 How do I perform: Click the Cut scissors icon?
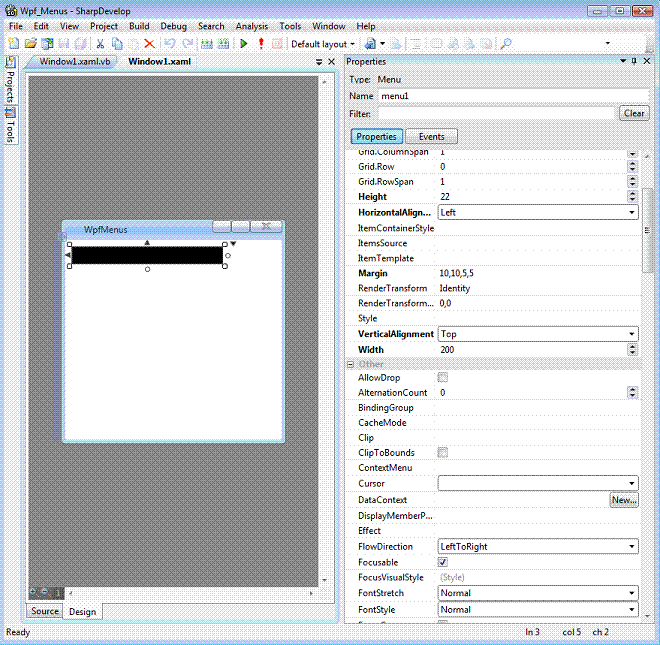tap(101, 44)
